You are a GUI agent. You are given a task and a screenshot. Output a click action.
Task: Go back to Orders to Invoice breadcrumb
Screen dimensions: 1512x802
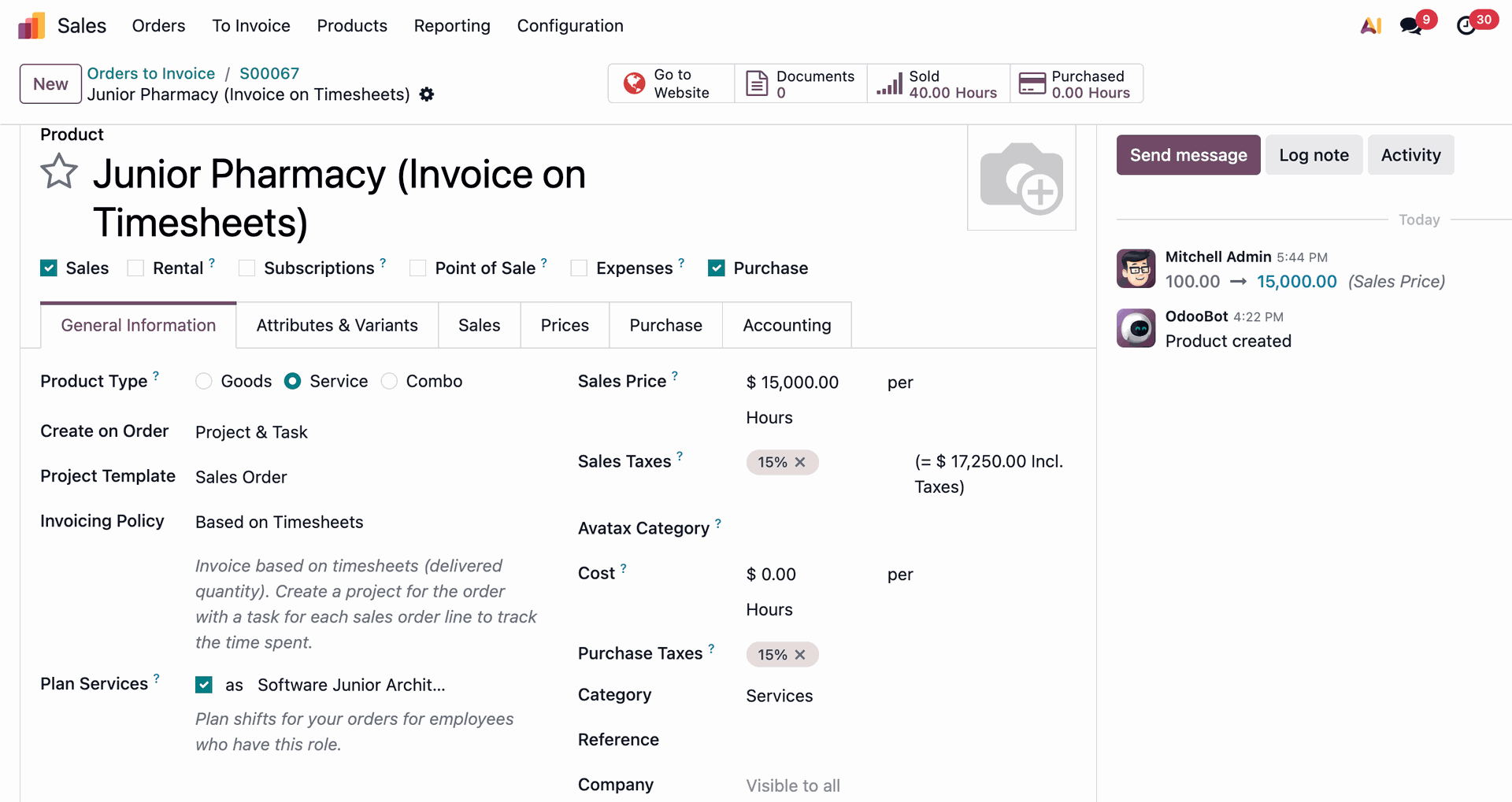(x=150, y=73)
